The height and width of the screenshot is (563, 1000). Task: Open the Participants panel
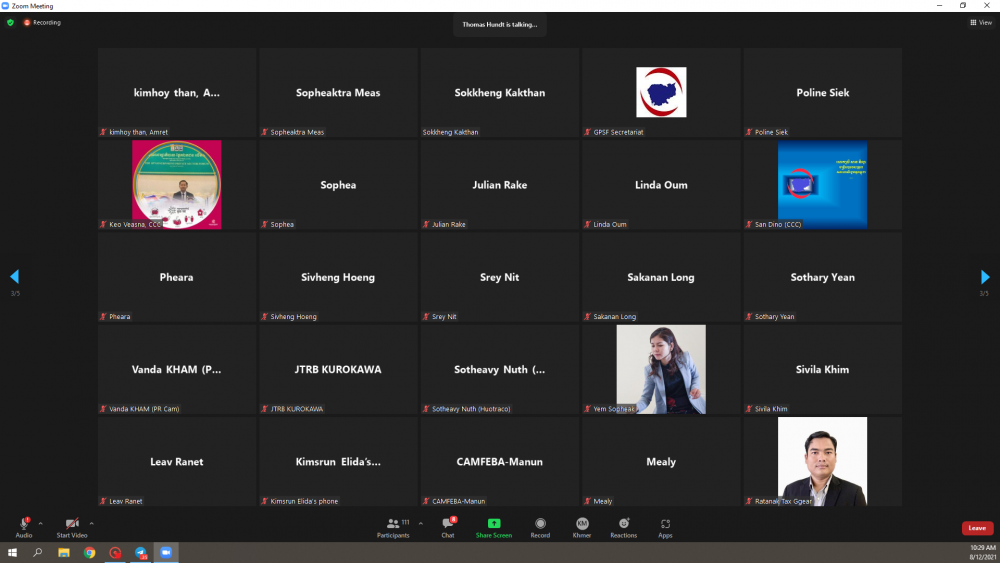[393, 524]
